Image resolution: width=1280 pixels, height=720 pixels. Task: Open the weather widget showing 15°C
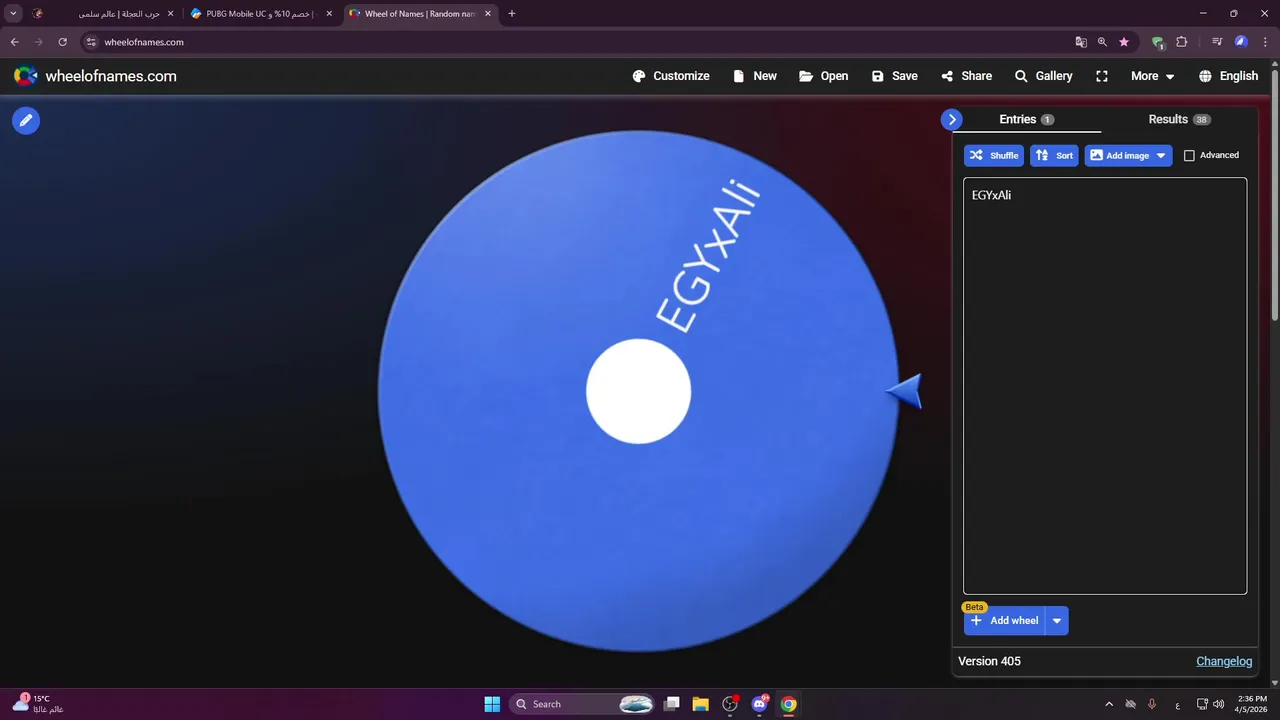(38, 704)
